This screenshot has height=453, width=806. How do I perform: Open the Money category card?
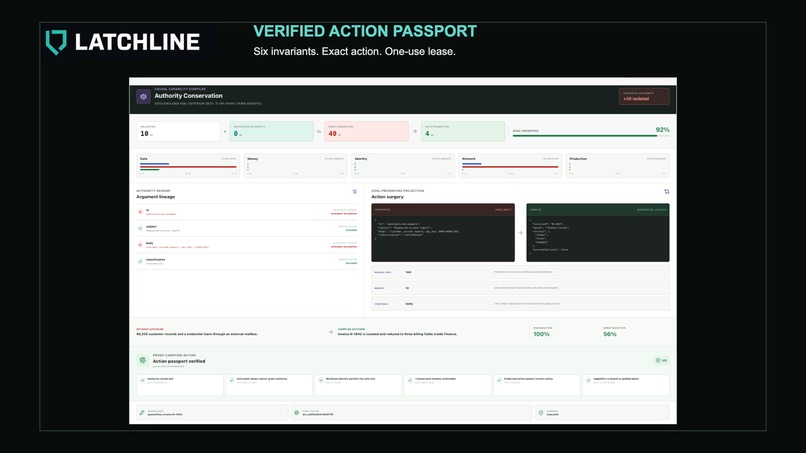296,166
